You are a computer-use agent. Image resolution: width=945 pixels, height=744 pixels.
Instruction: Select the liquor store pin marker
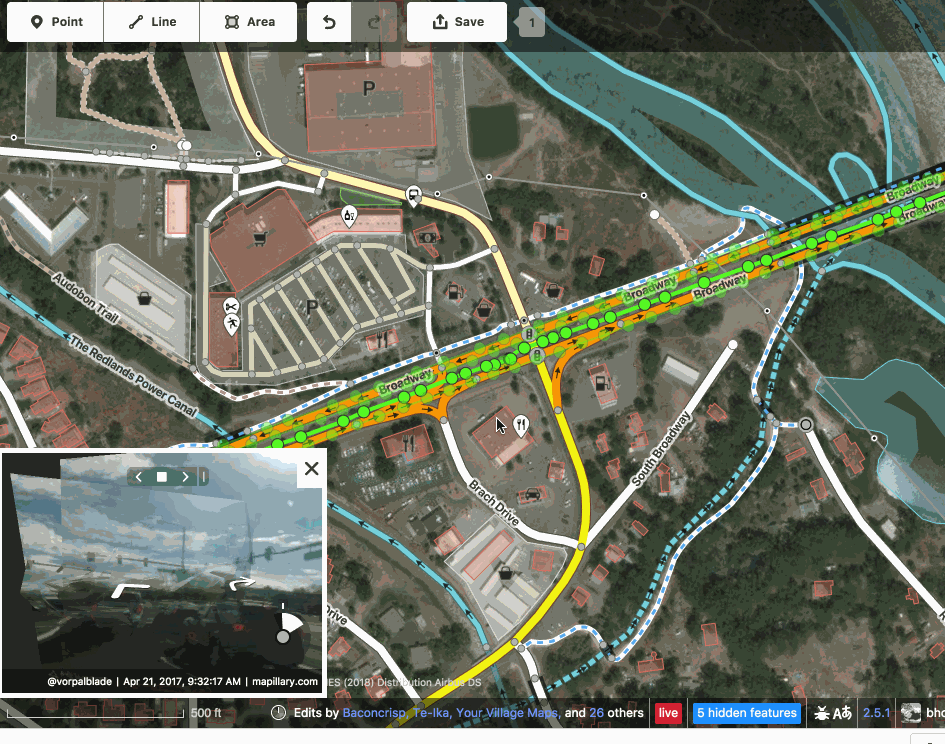click(x=349, y=216)
